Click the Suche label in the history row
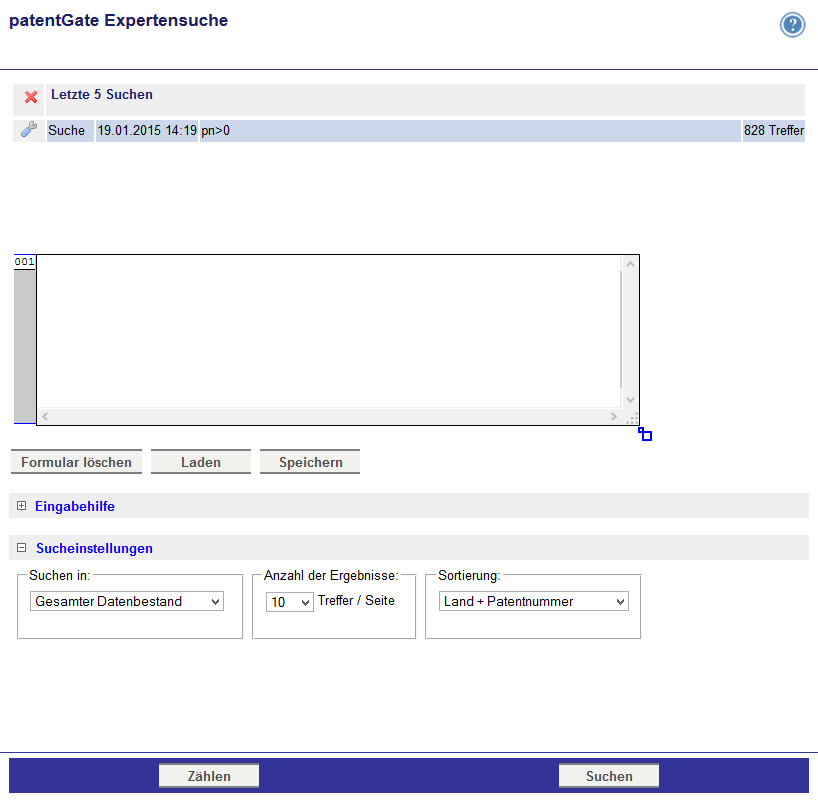Viewport: 818px width, 802px height. tap(66, 130)
